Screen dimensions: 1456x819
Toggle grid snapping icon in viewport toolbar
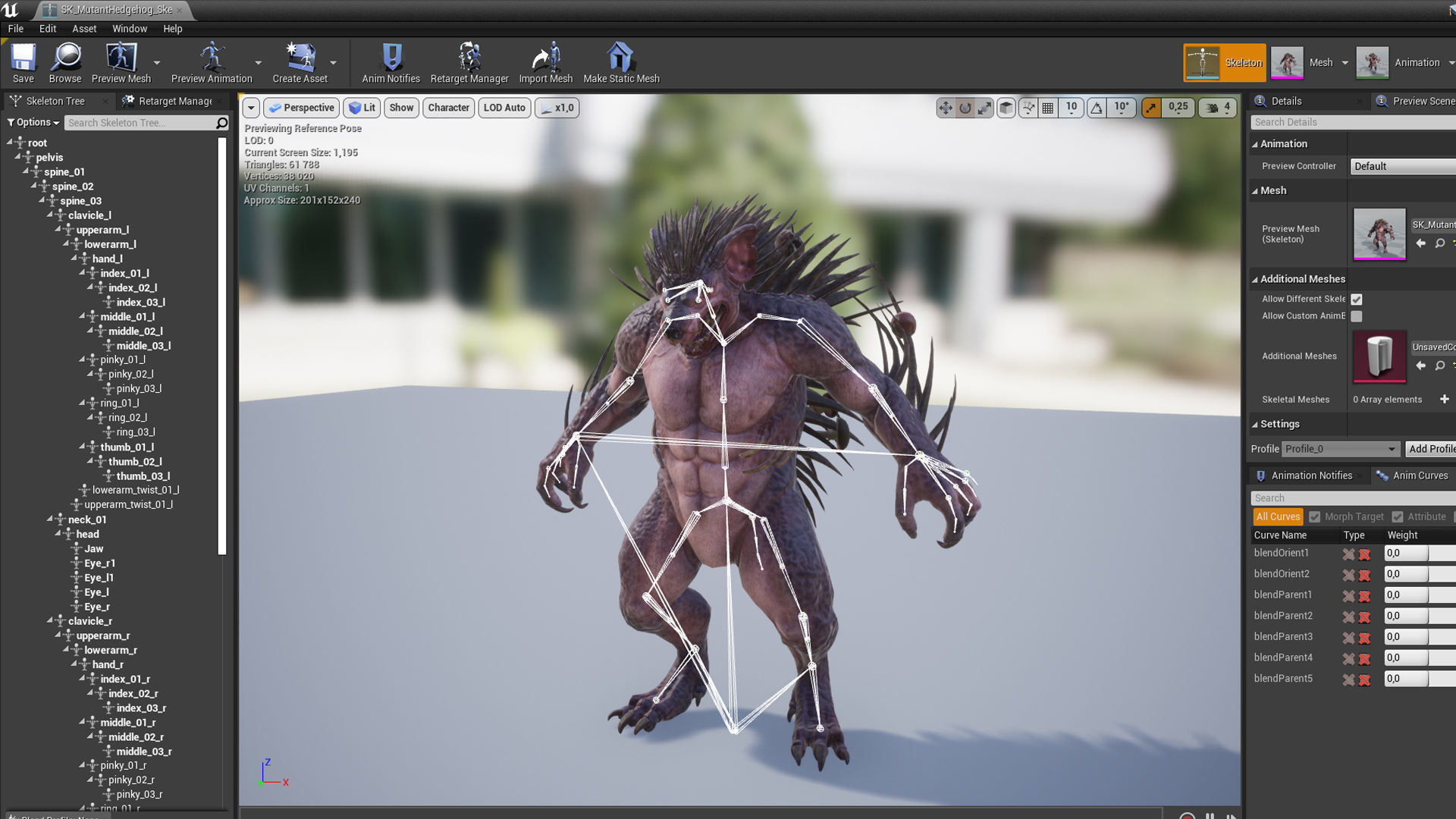click(x=1048, y=108)
